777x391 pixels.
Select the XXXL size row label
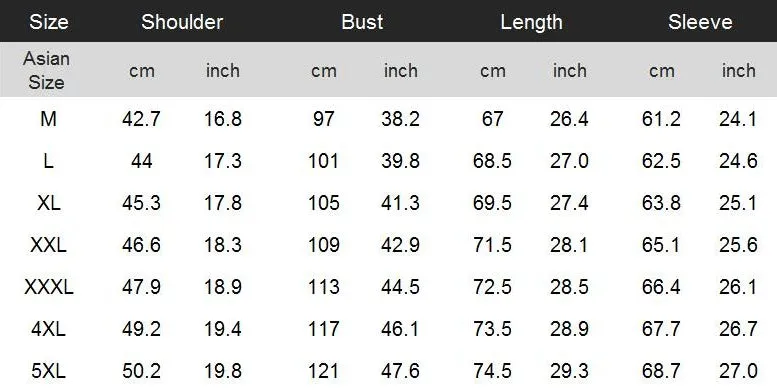point(49,287)
